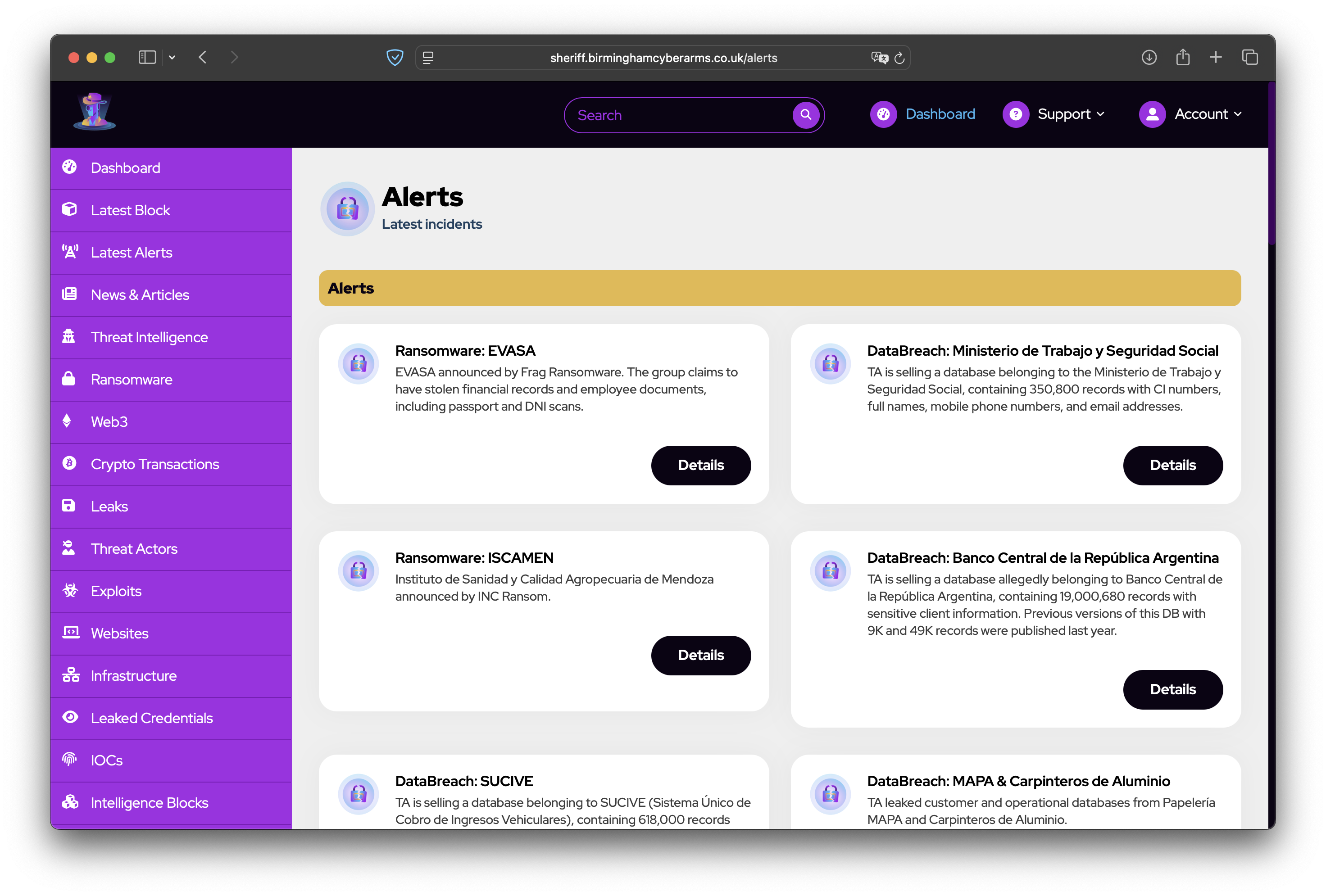Click the page translate icon in address bar
The height and width of the screenshot is (896, 1326).
[x=879, y=58]
